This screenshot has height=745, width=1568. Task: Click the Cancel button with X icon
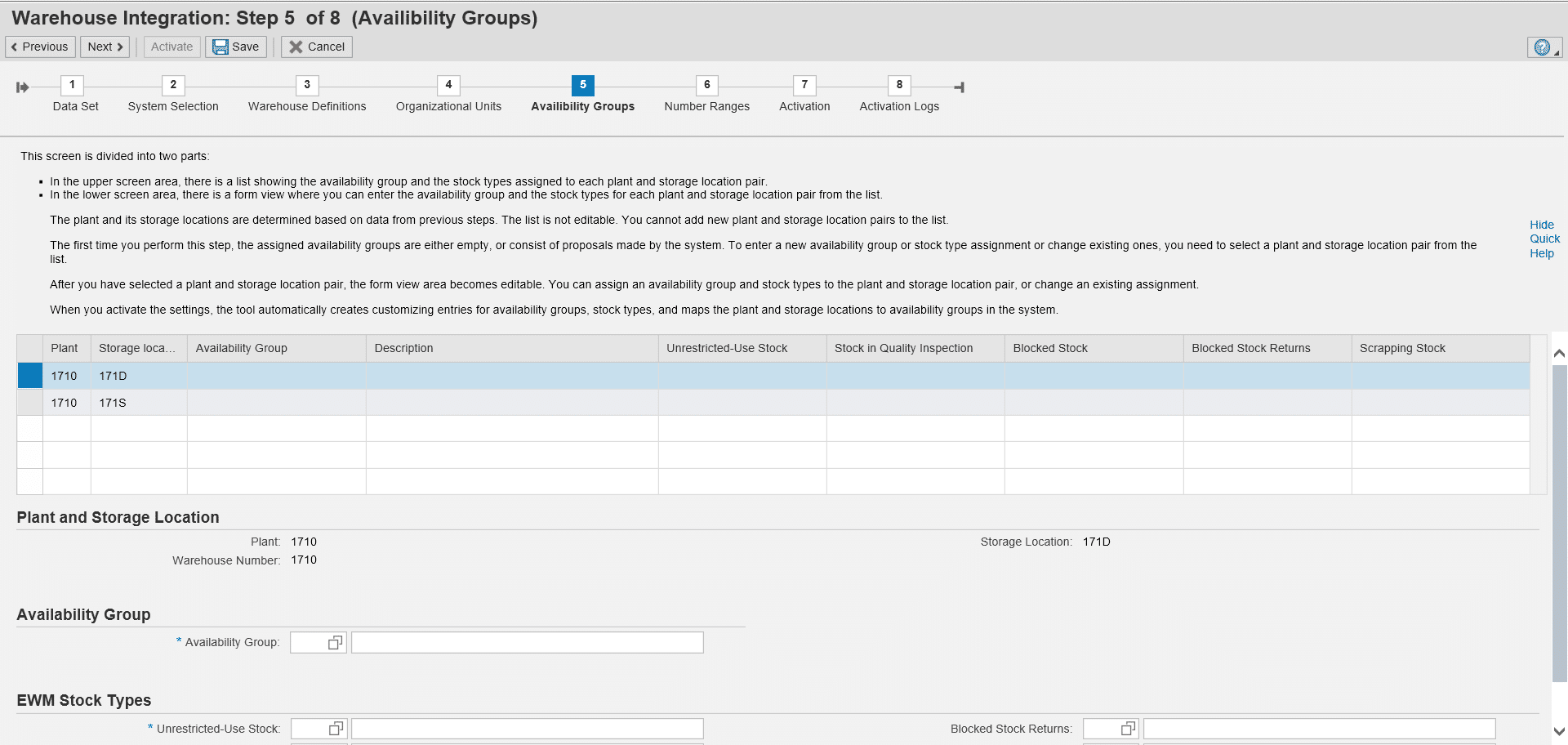[x=317, y=47]
